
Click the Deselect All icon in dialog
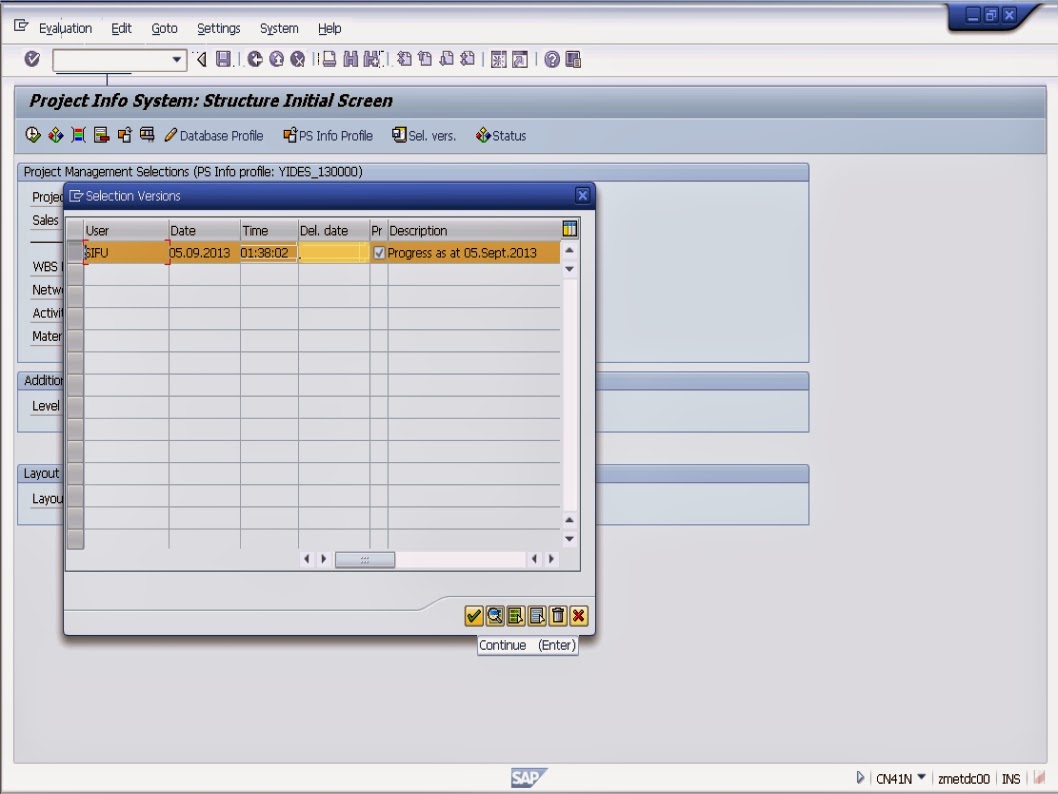point(536,615)
